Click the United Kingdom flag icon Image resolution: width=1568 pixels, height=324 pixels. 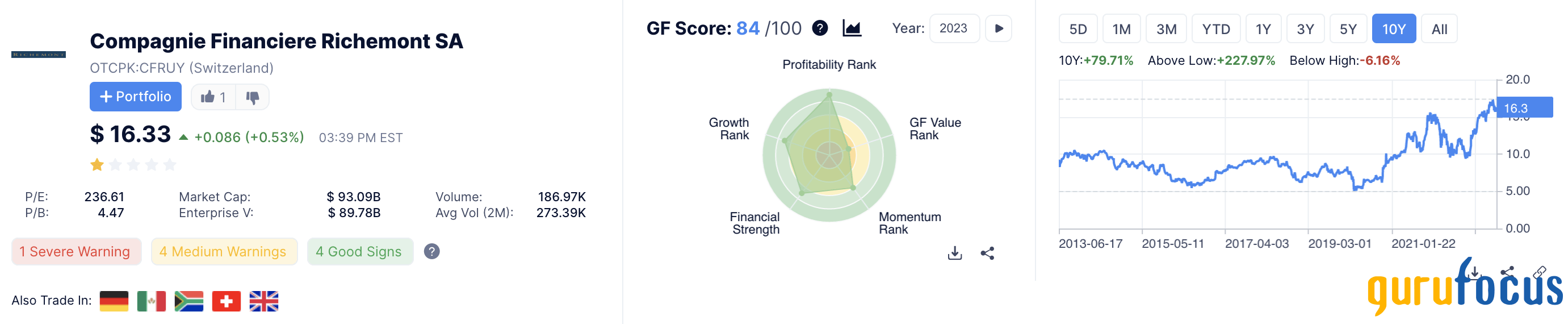click(x=263, y=301)
